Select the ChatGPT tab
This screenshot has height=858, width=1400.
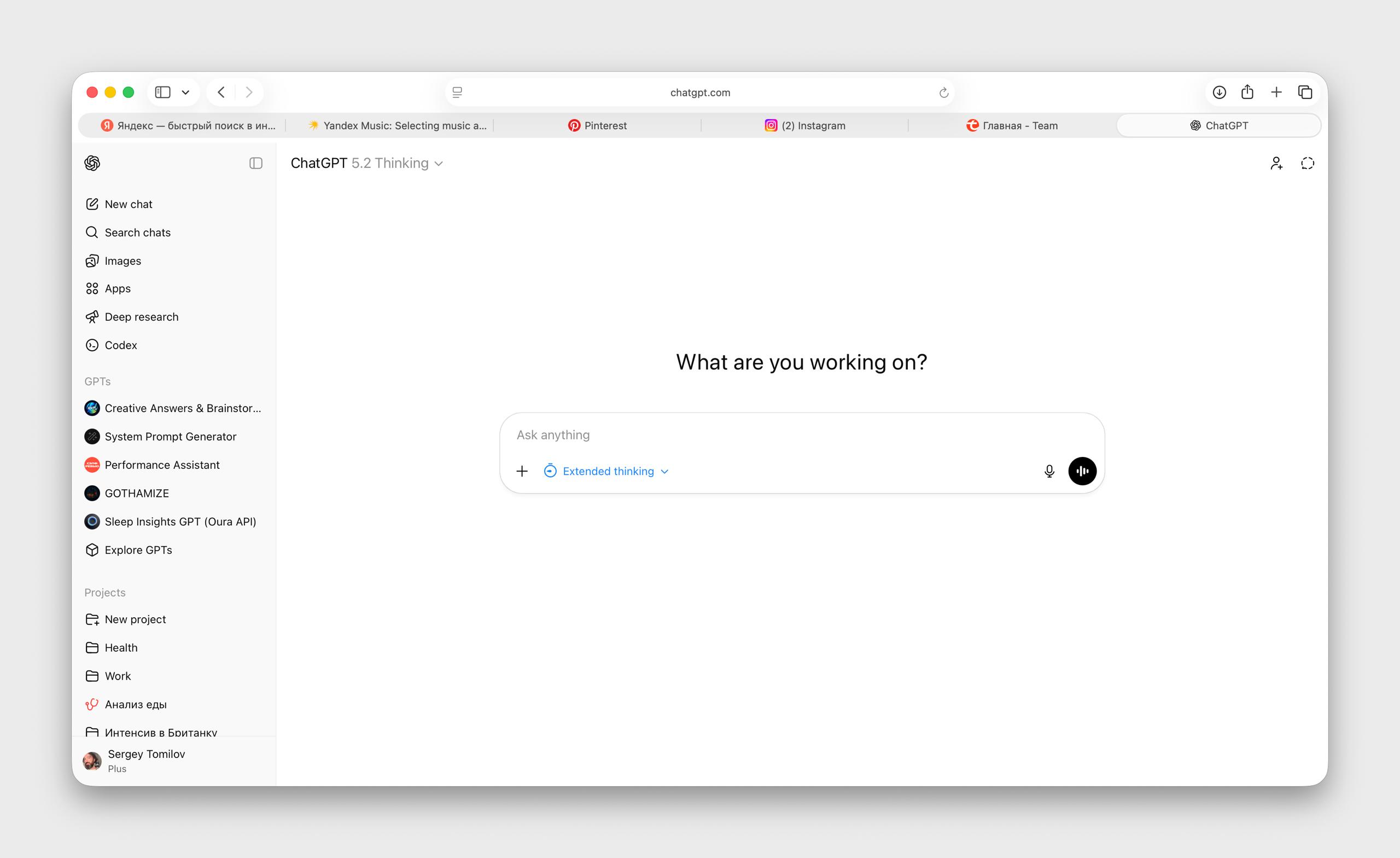[1219, 126]
